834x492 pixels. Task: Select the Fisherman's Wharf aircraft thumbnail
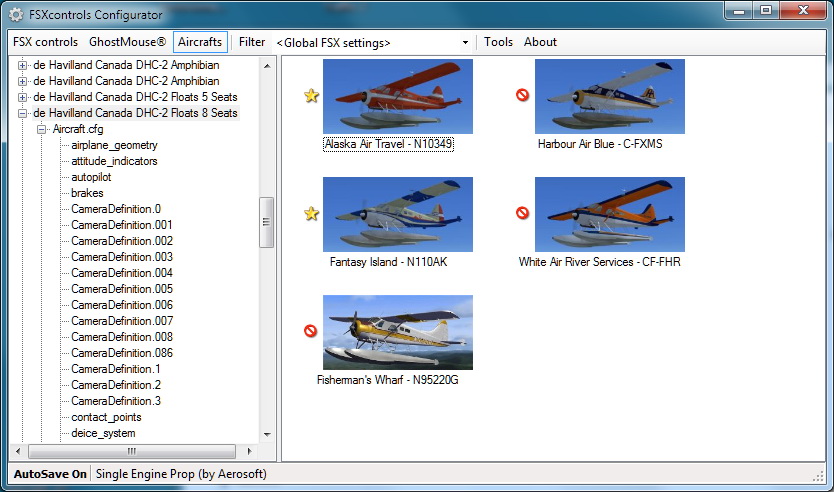pos(398,332)
